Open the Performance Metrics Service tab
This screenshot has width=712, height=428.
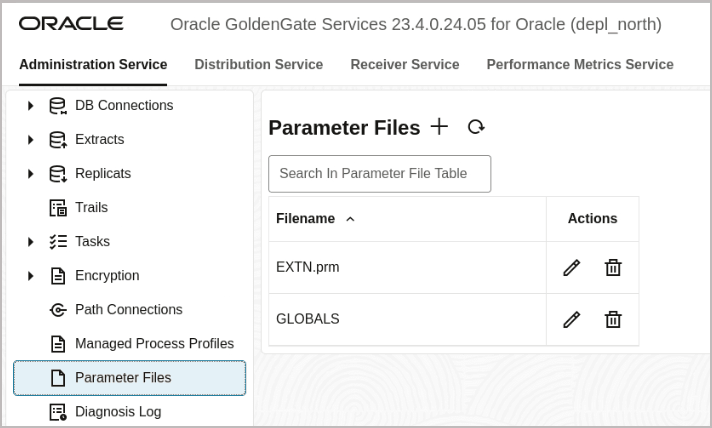pyautogui.click(x=579, y=64)
